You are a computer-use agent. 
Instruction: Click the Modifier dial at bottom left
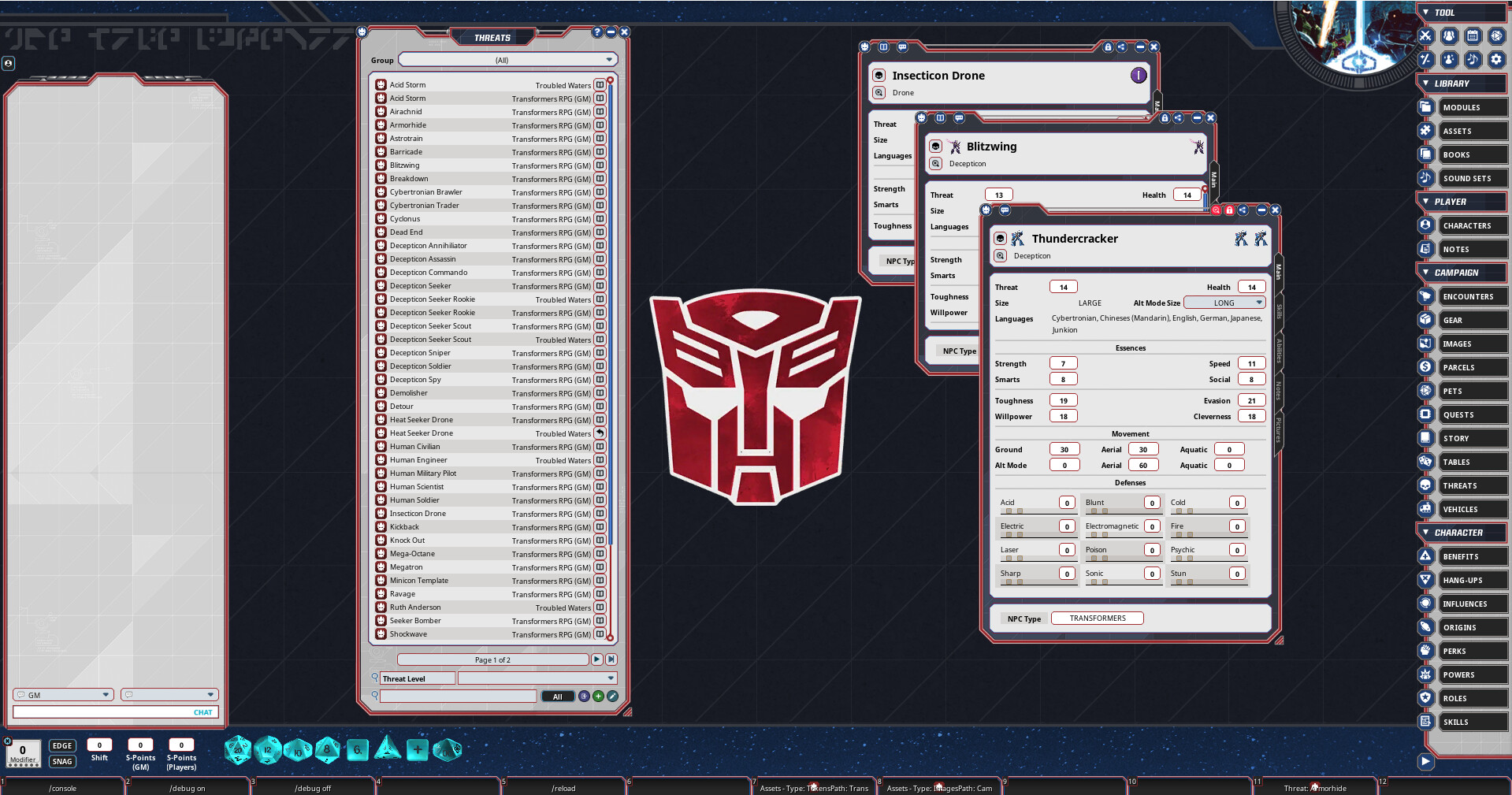pyautogui.click(x=23, y=750)
